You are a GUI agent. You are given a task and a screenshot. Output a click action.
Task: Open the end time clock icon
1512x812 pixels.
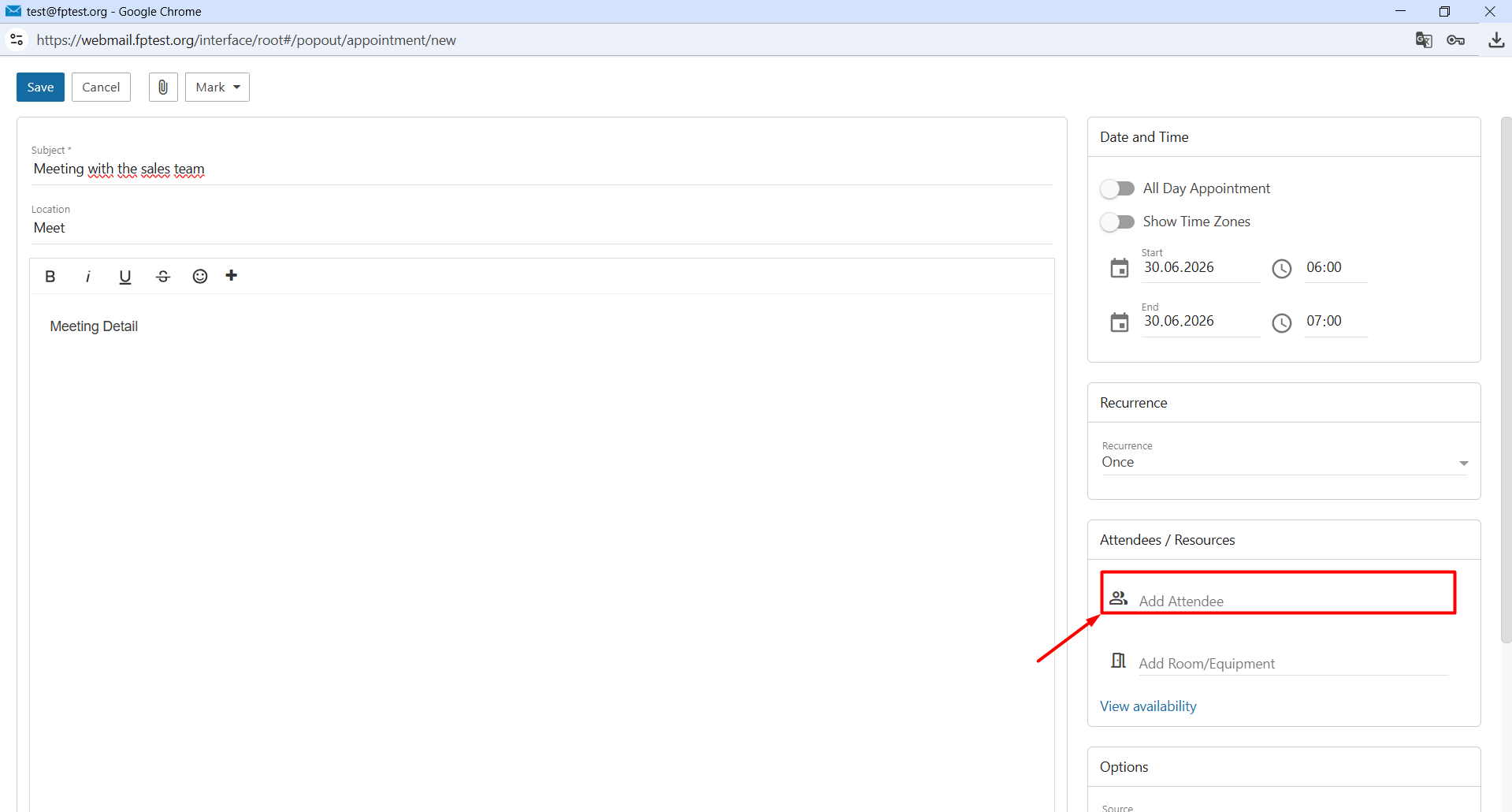pos(1282,323)
